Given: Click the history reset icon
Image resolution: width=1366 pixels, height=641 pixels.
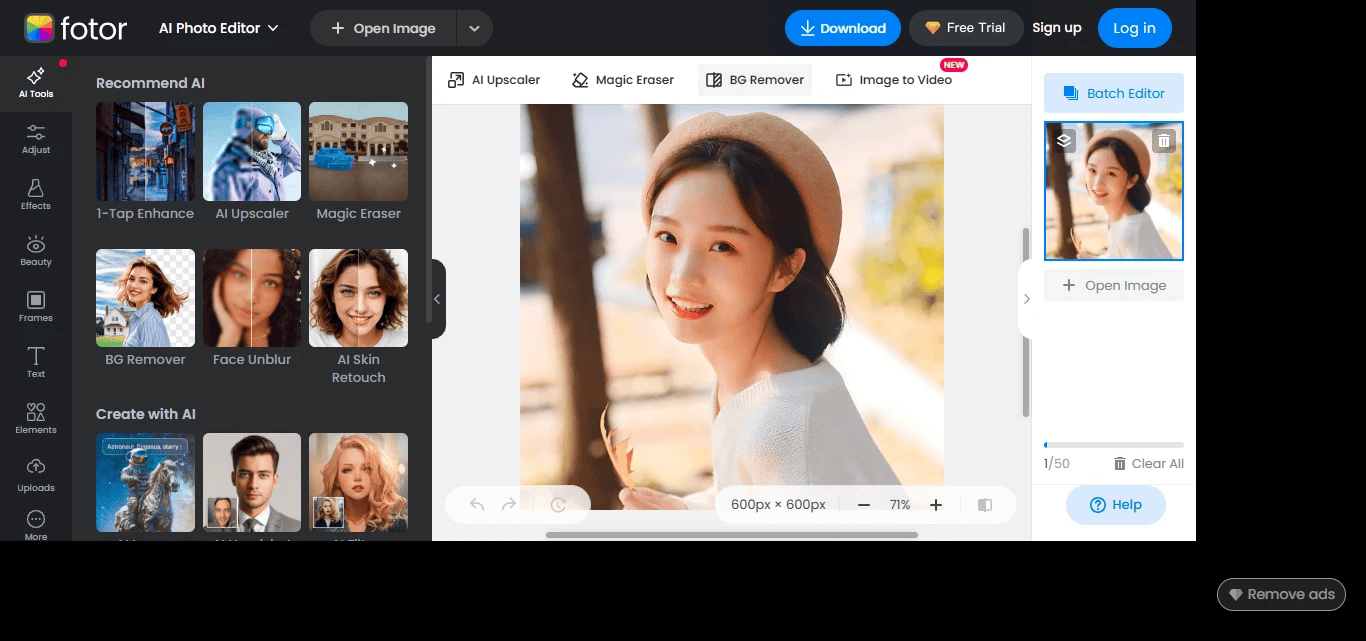Looking at the screenshot, I should [x=558, y=505].
